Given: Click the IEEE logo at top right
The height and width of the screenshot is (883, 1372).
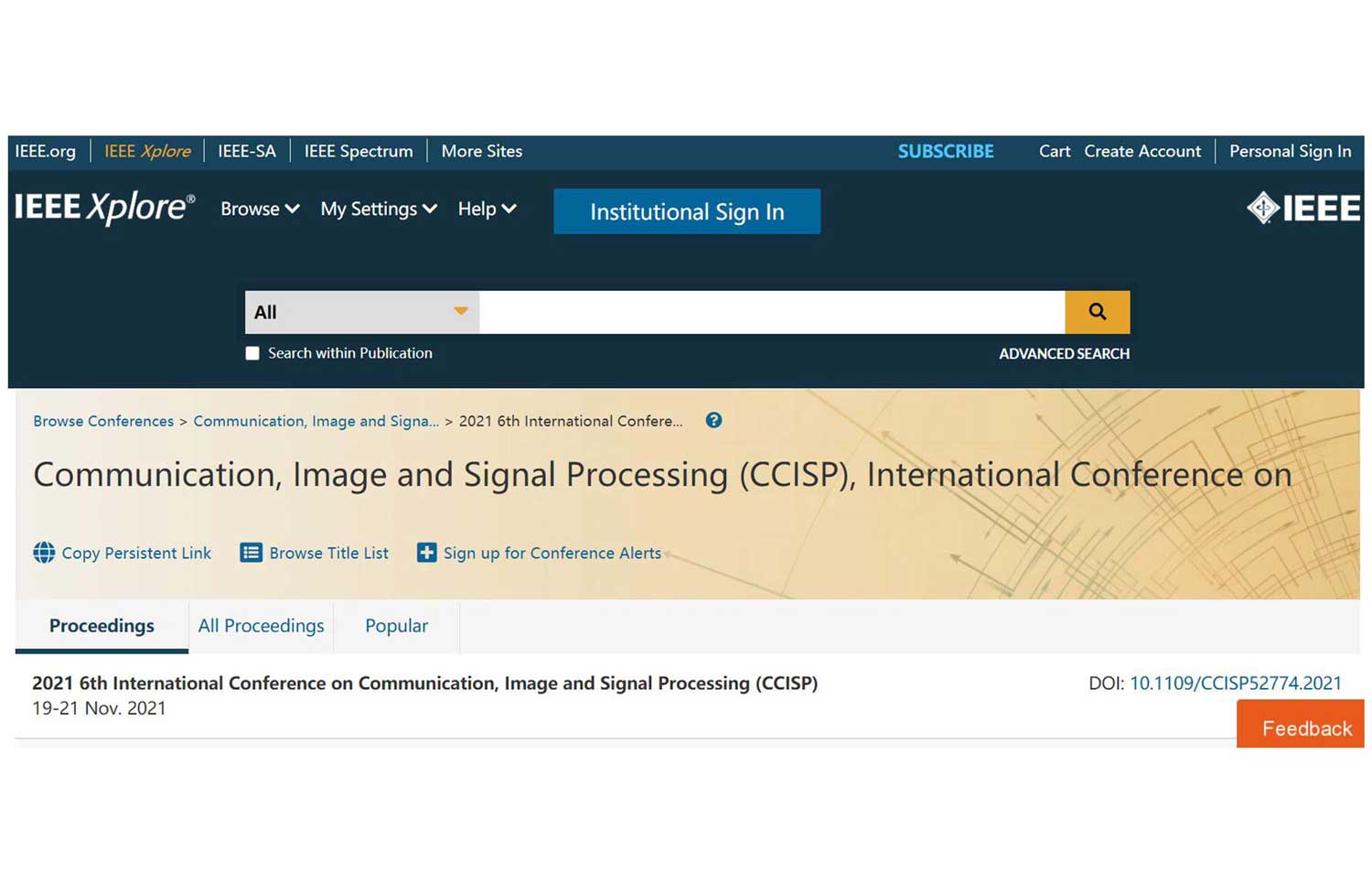Looking at the screenshot, I should [1302, 208].
